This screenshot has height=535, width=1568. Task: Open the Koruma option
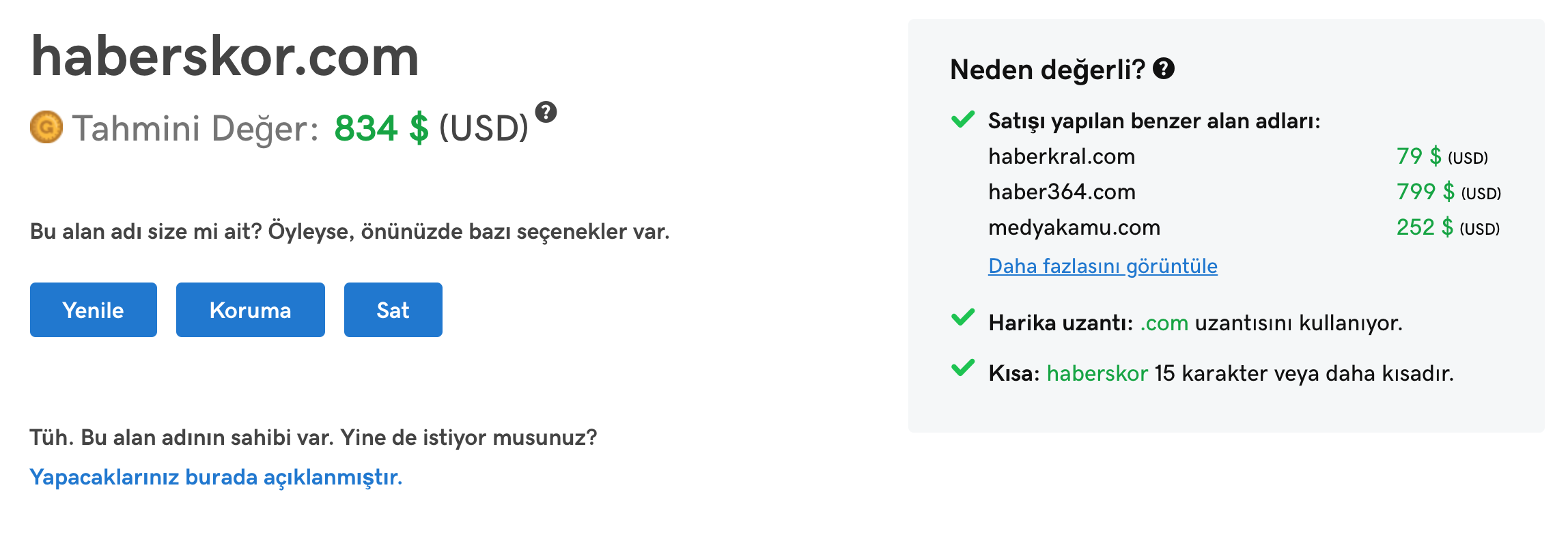coord(251,310)
